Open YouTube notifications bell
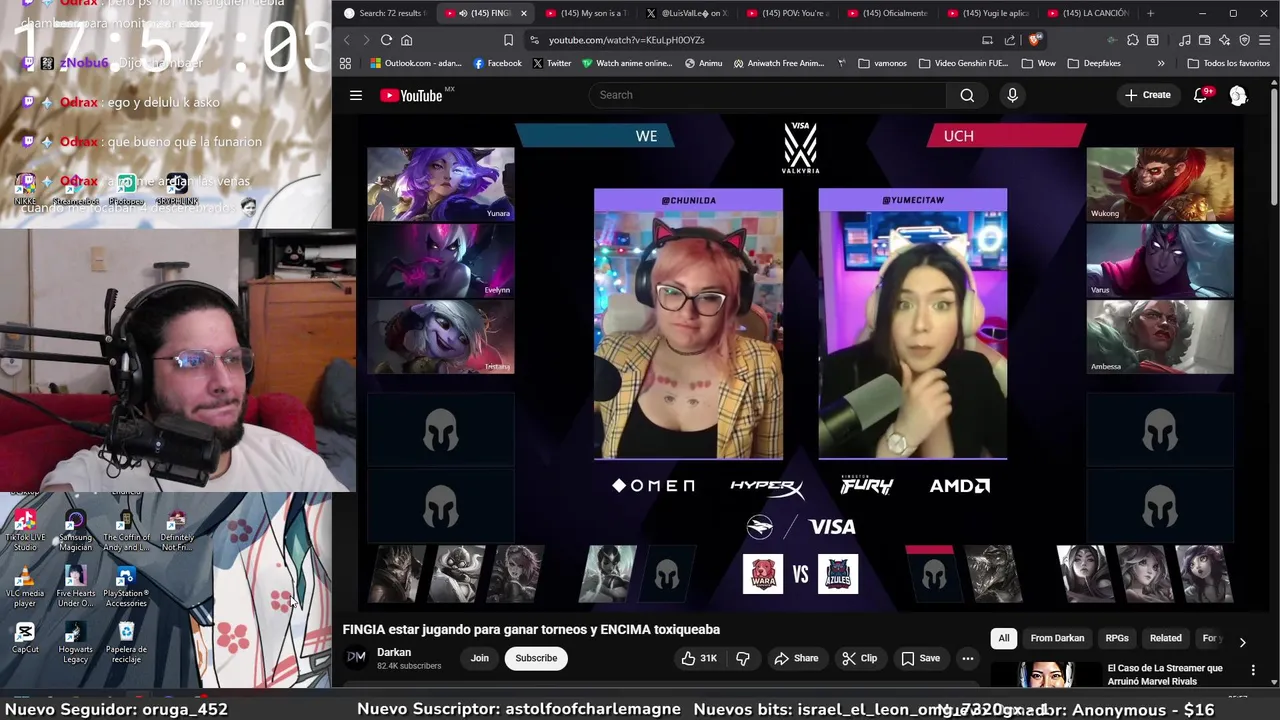The width and height of the screenshot is (1280, 720). pos(1201,95)
